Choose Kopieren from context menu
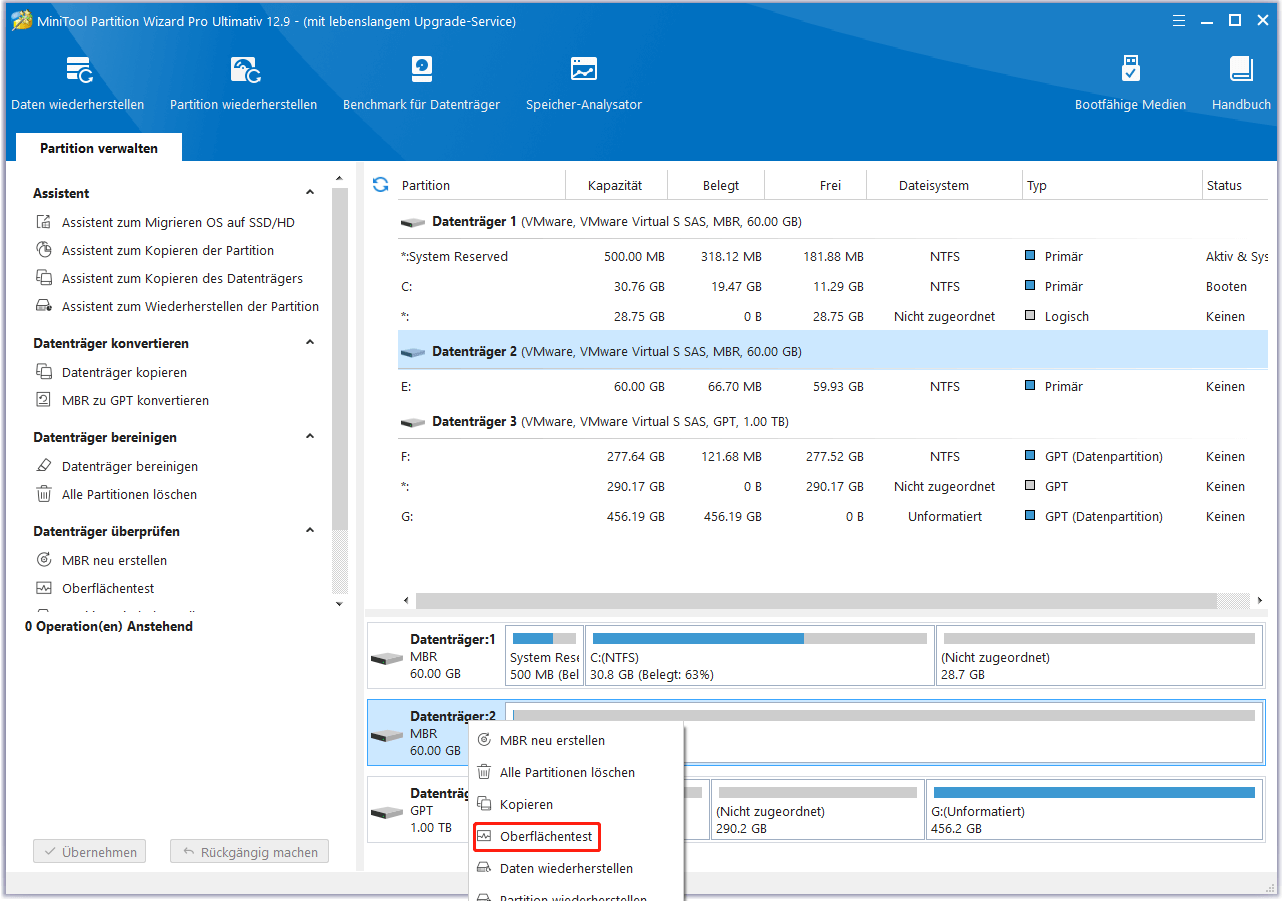1283x901 pixels. click(x=577, y=805)
